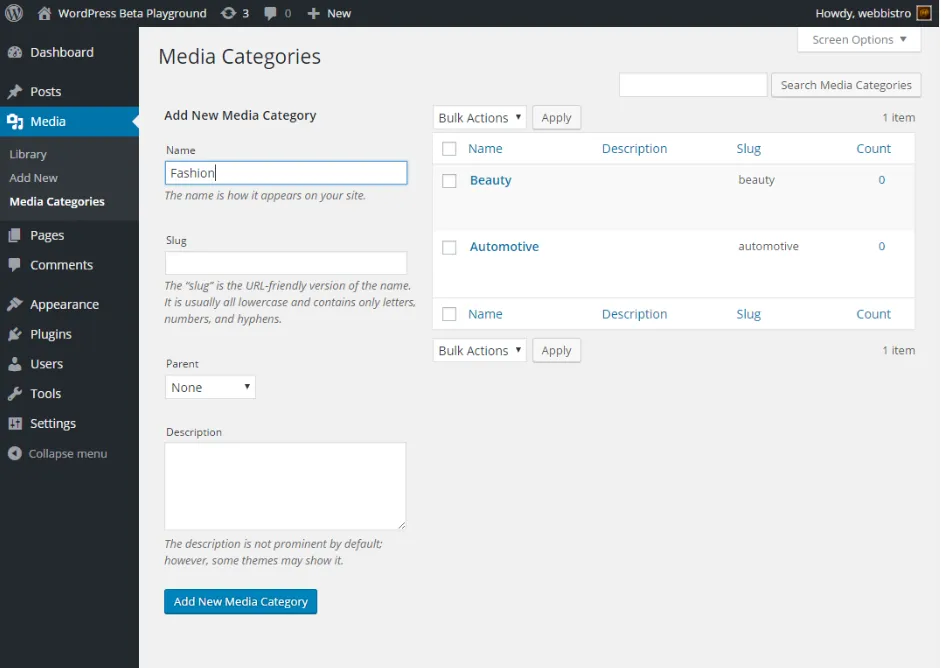Click the Settings sliders icon
Viewport: 941px width, 668px height.
coord(15,423)
